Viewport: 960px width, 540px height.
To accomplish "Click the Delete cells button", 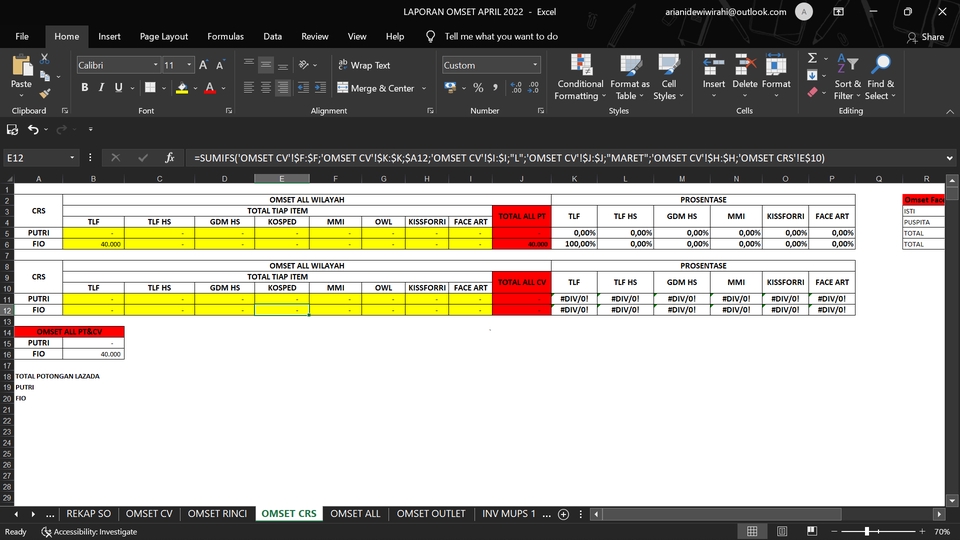I will pos(745,77).
